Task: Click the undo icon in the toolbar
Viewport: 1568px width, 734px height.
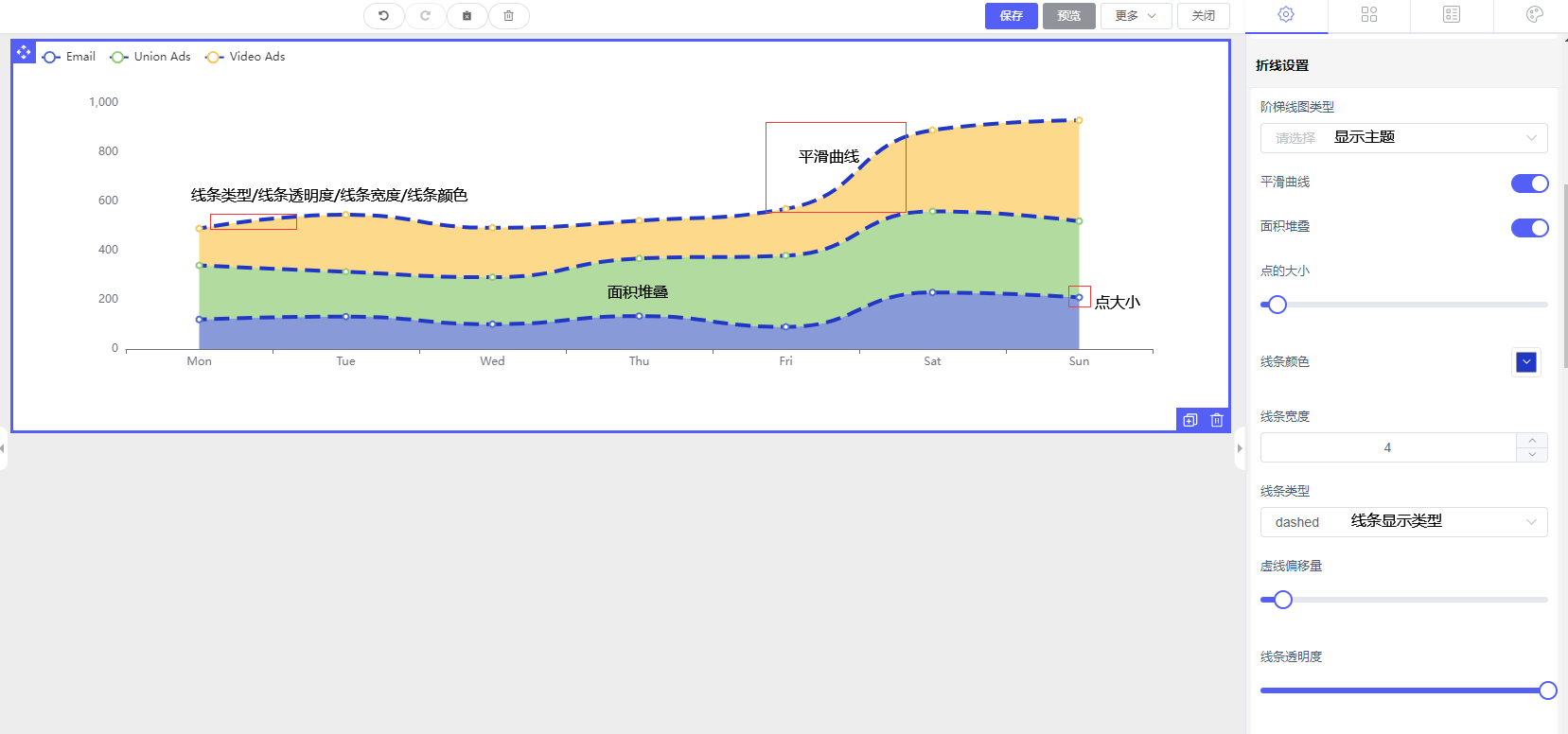Action: 383,16
